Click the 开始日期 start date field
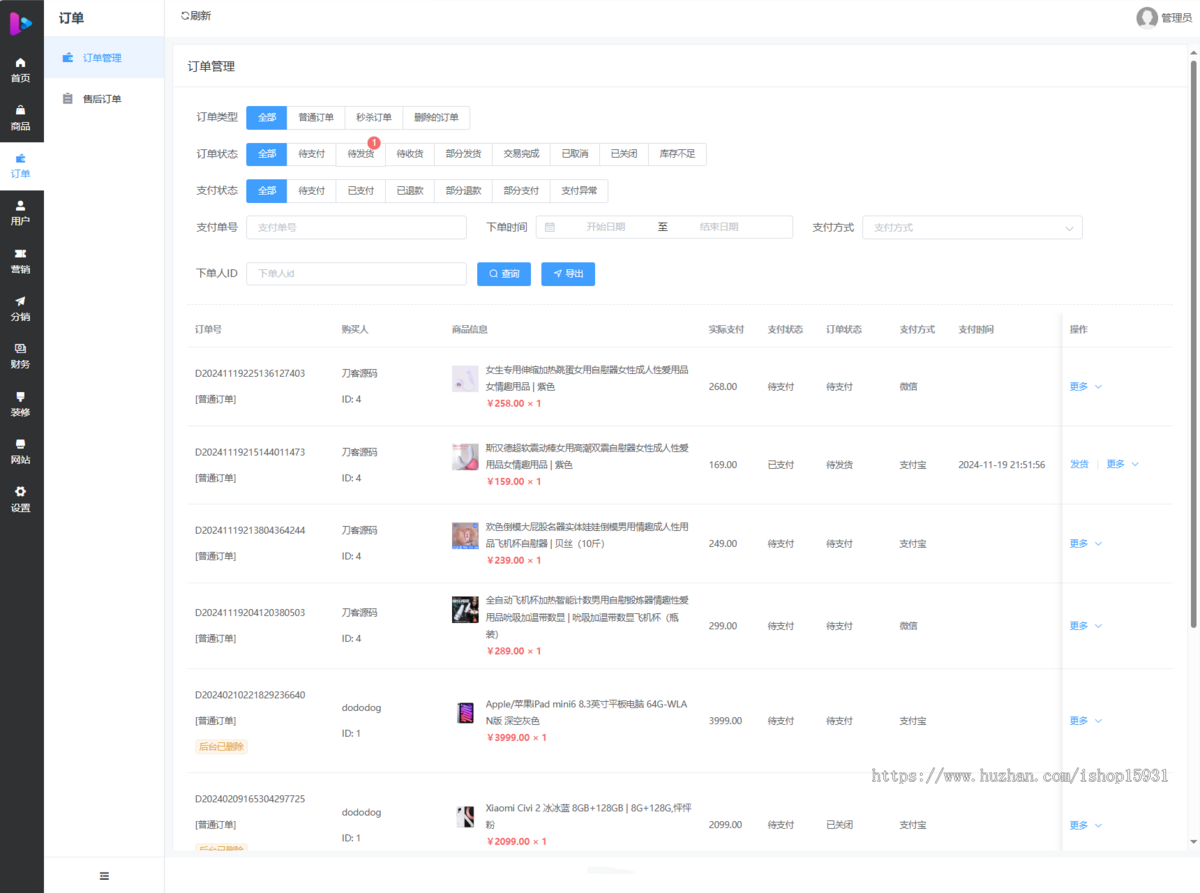 tap(605, 227)
